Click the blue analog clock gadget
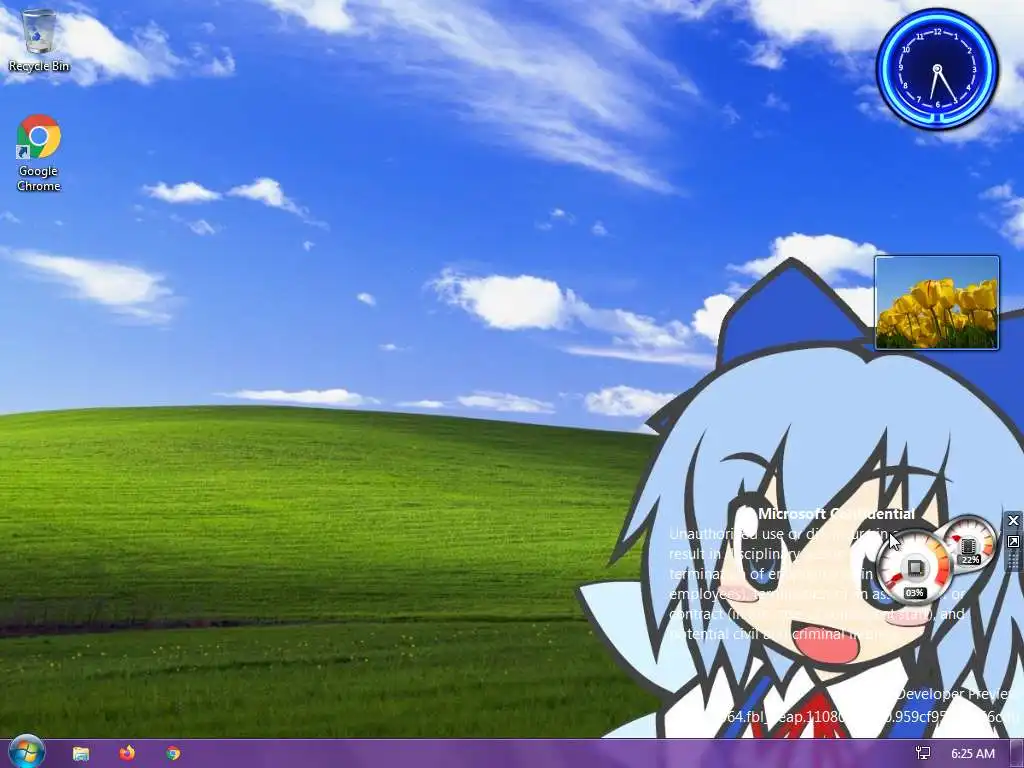Screen dimensions: 1024x768 pyautogui.click(x=937, y=69)
